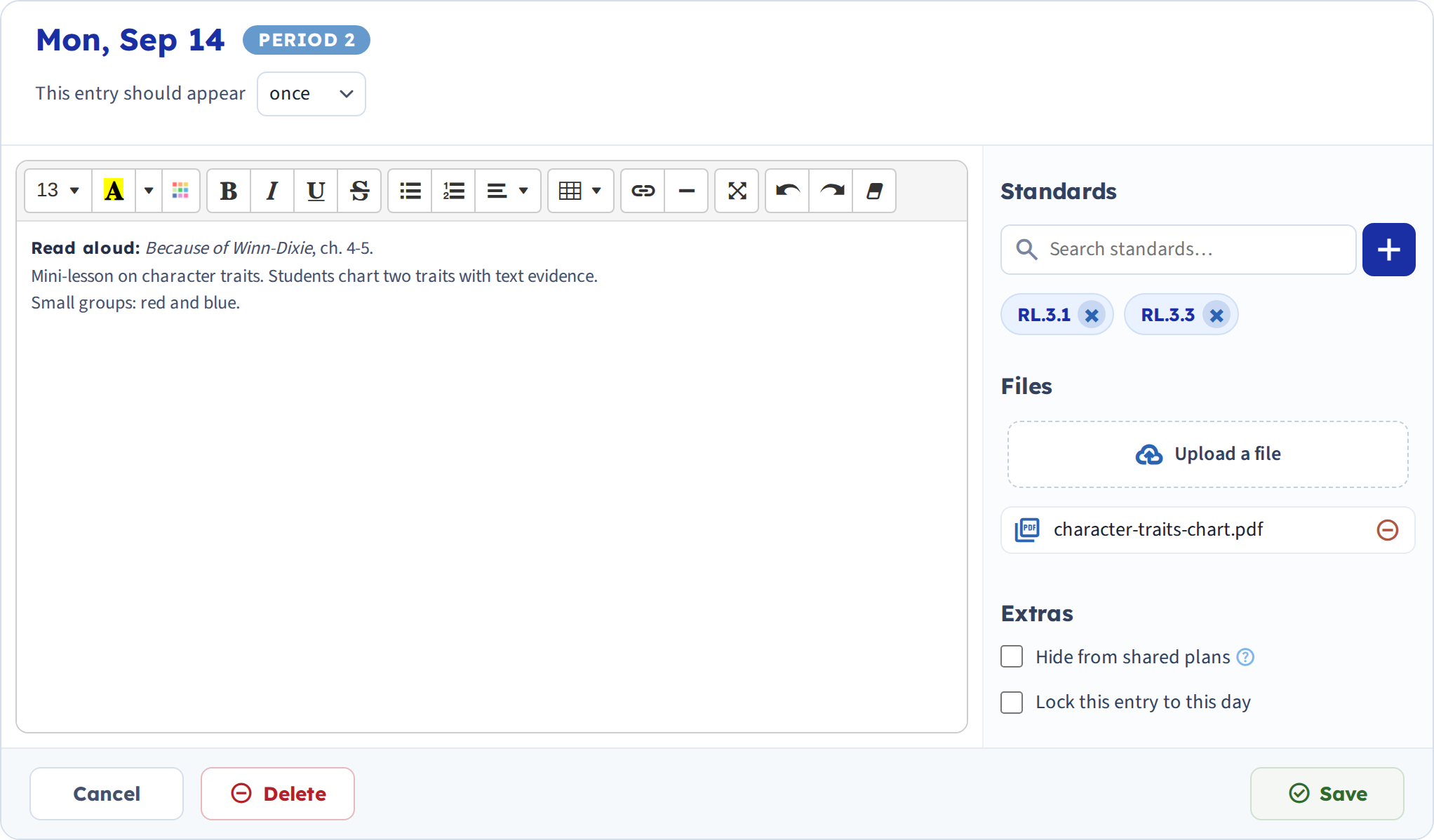Undo the last edit
1434x840 pixels.
[x=788, y=191]
